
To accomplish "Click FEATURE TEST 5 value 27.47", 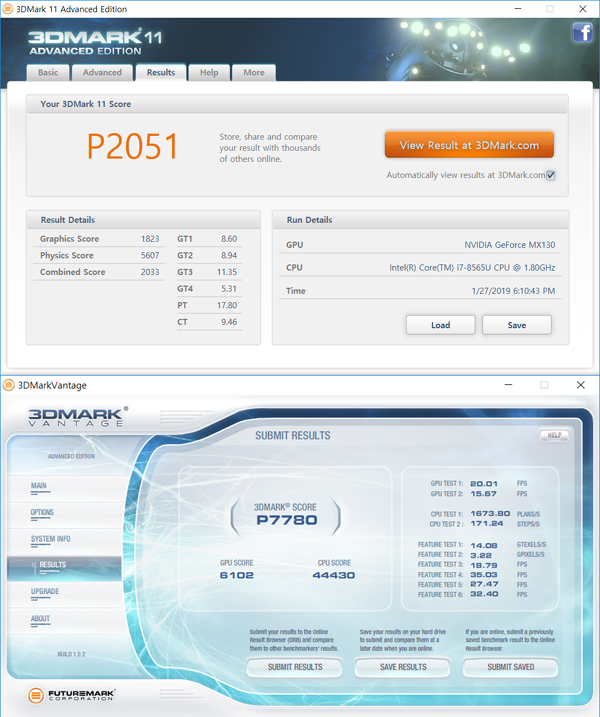I will coord(484,584).
